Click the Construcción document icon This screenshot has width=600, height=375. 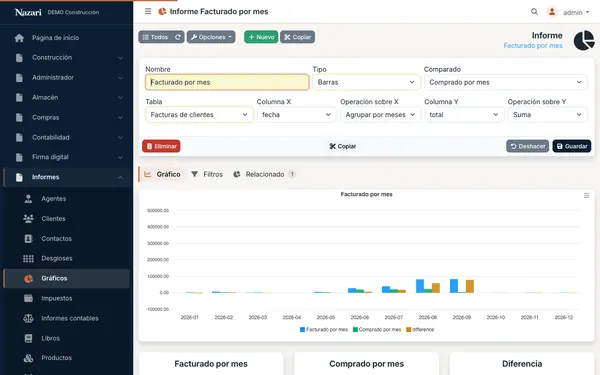pos(19,58)
